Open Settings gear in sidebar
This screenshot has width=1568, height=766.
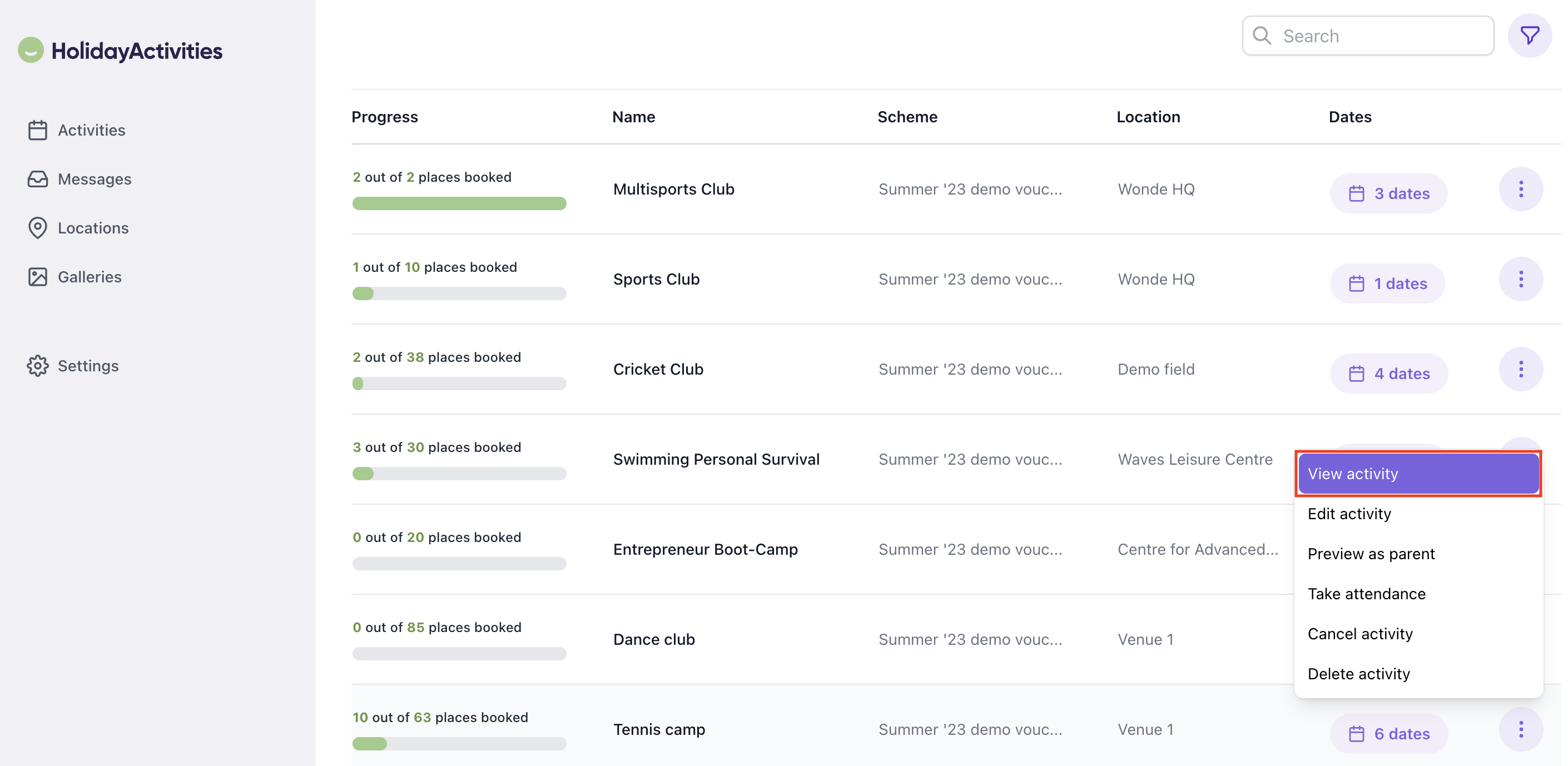click(x=88, y=366)
